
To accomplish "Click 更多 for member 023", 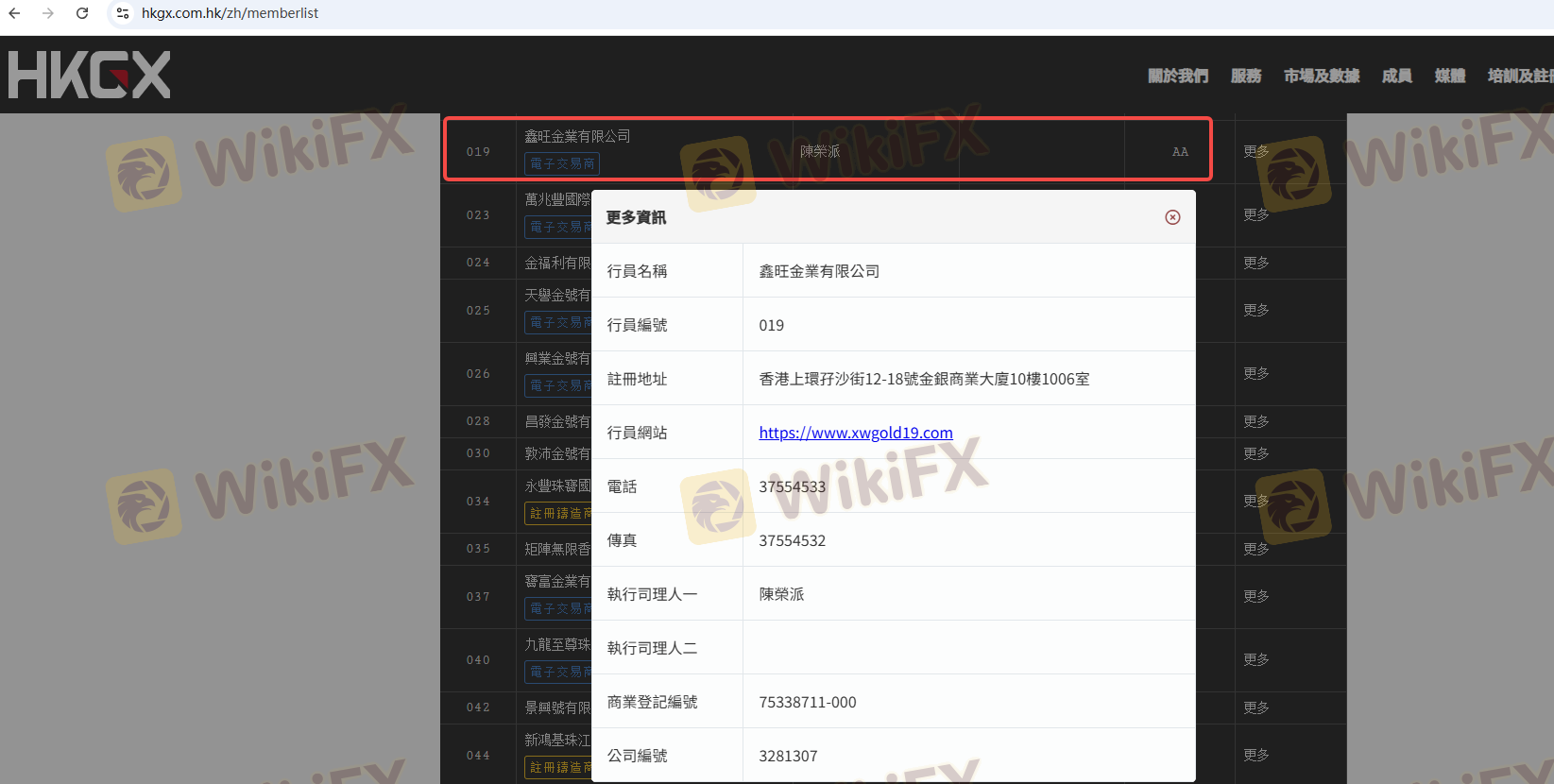I will [x=1256, y=214].
